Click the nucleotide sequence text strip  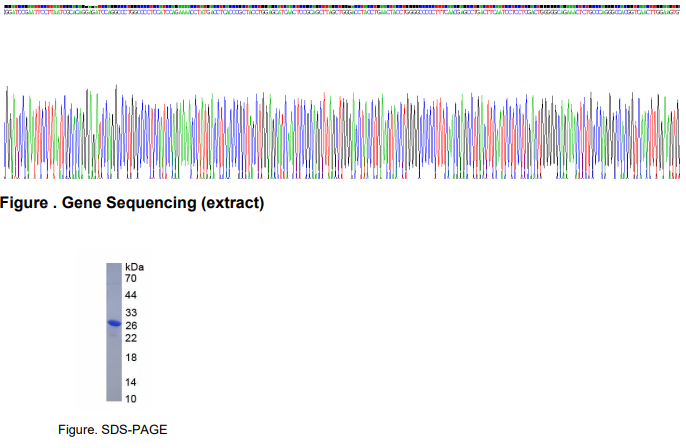342,12
